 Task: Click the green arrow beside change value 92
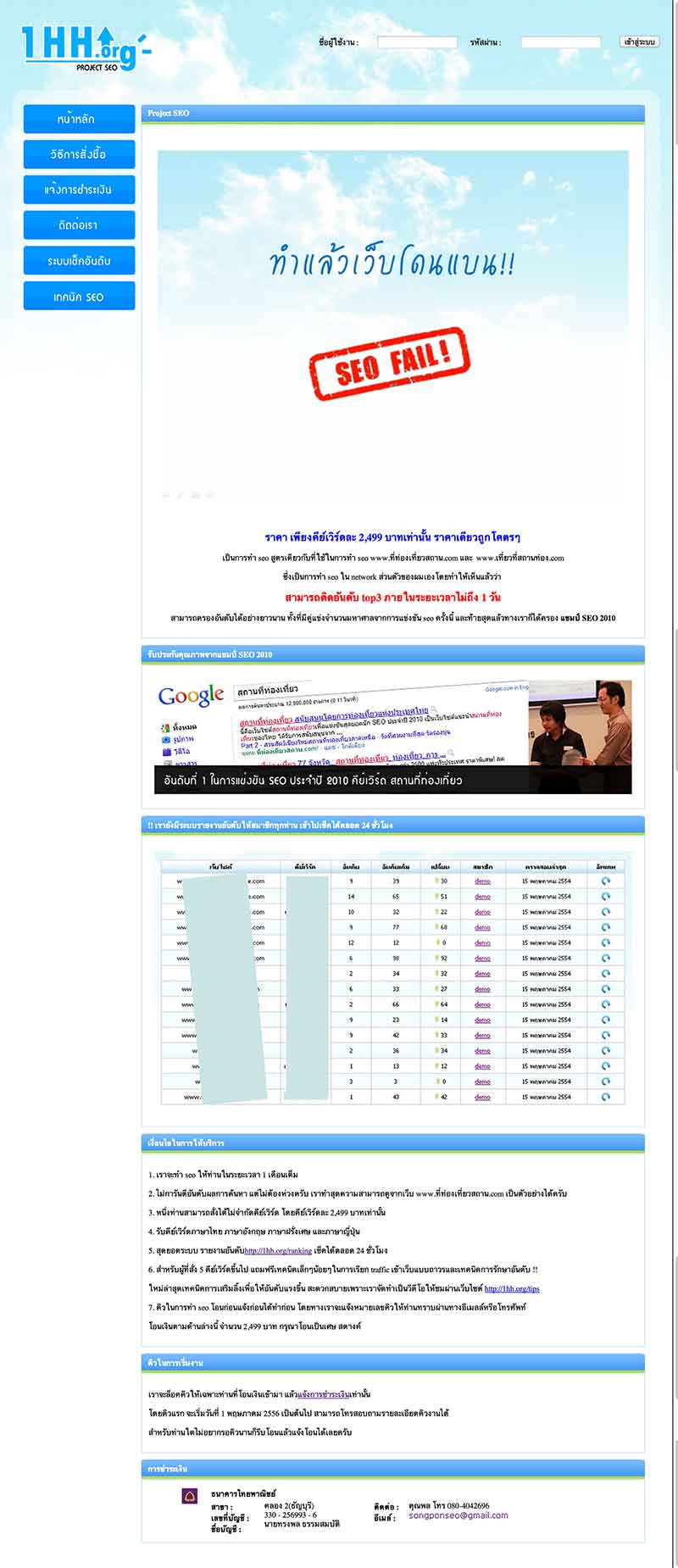point(436,959)
